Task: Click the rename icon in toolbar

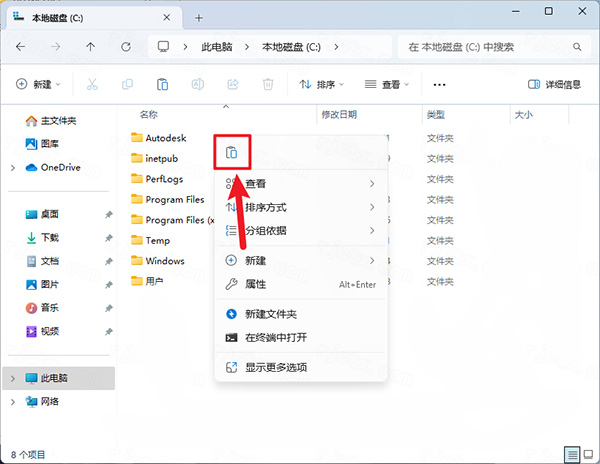Action: pyautogui.click(x=197, y=84)
